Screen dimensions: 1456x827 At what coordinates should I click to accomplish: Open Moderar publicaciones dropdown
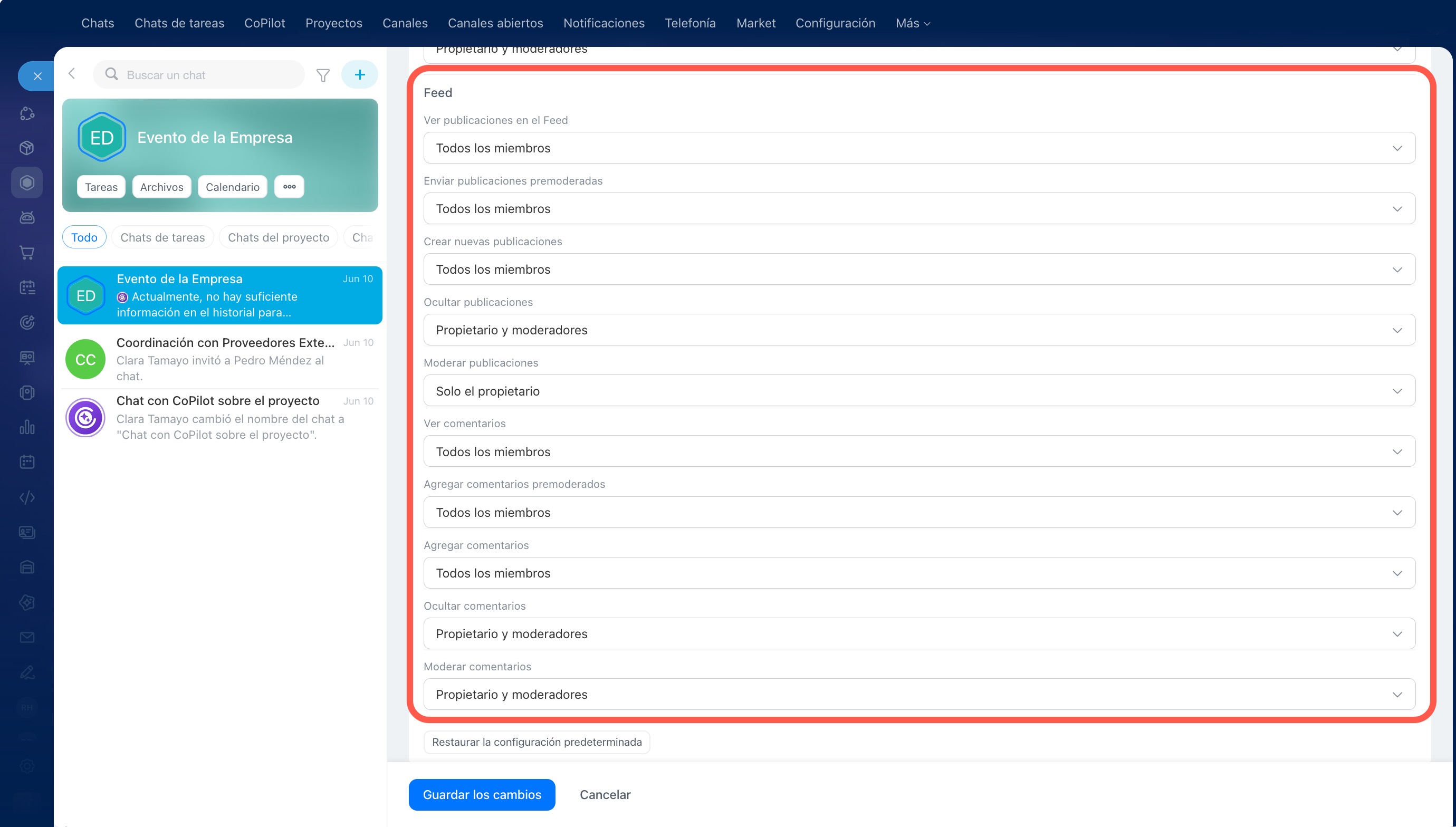coord(919,391)
